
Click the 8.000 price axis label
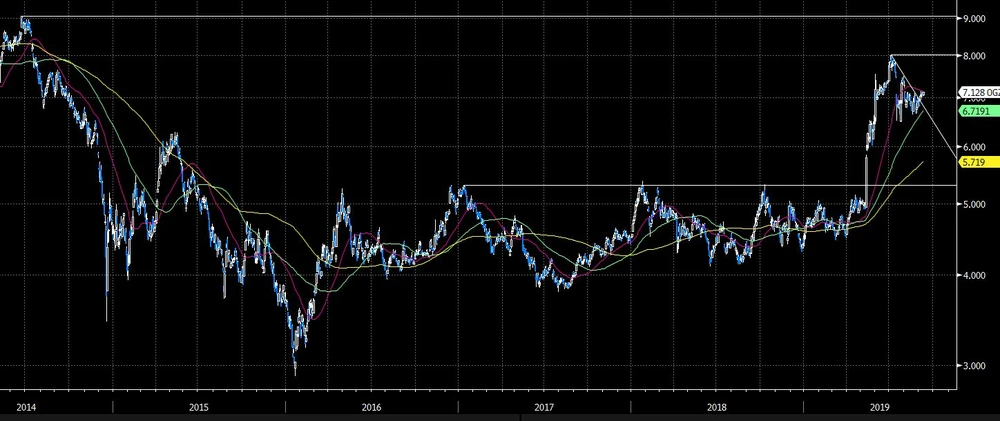[x=973, y=57]
